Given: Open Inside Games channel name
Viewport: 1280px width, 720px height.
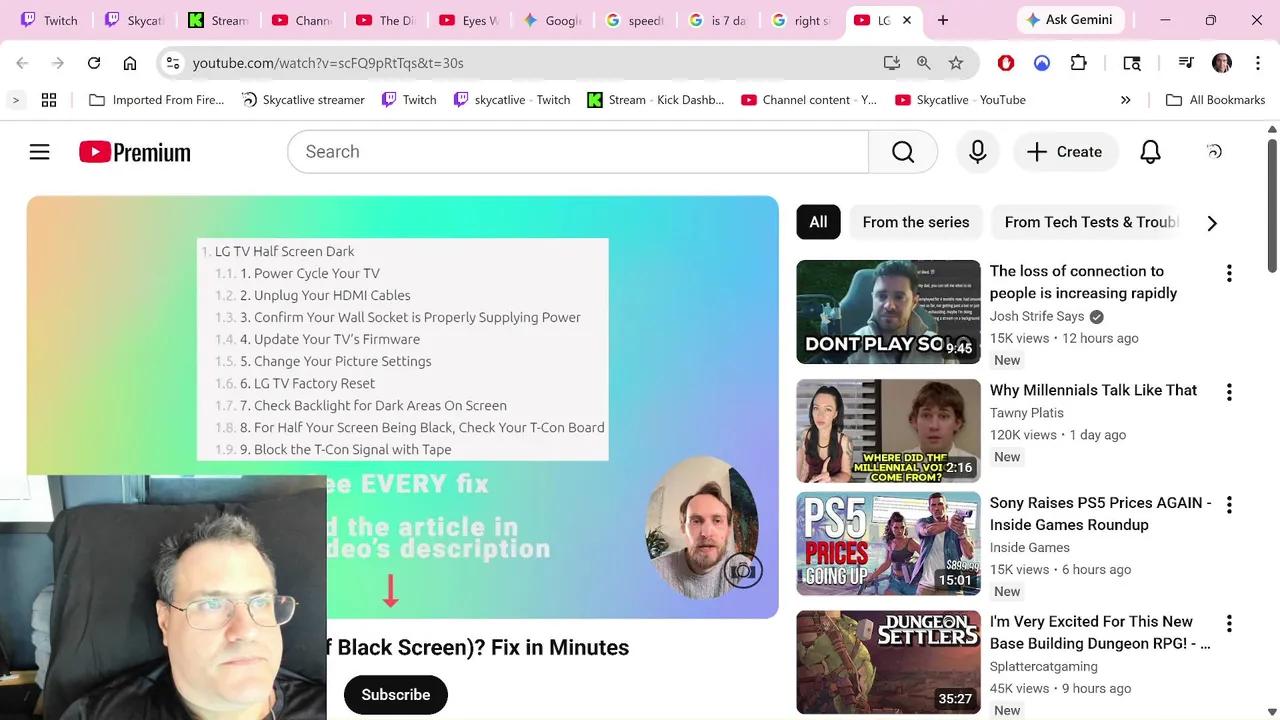Looking at the screenshot, I should [1030, 547].
